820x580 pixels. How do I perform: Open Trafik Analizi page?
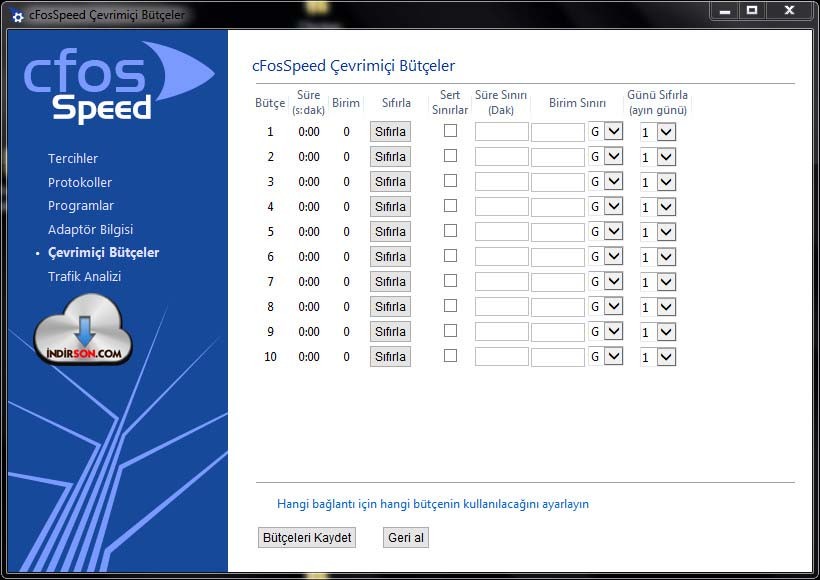(x=84, y=276)
